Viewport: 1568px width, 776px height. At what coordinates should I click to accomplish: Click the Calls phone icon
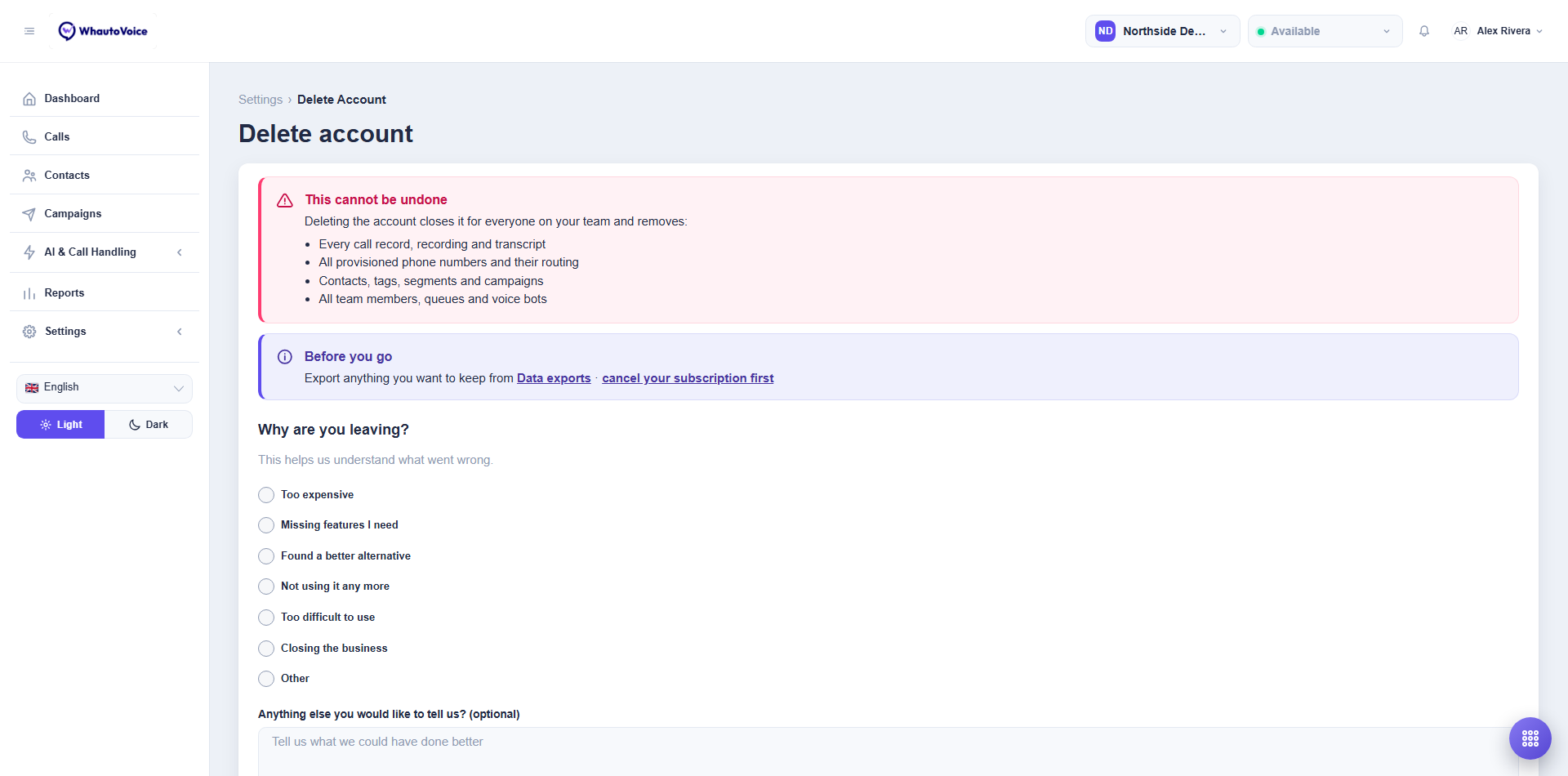click(29, 137)
